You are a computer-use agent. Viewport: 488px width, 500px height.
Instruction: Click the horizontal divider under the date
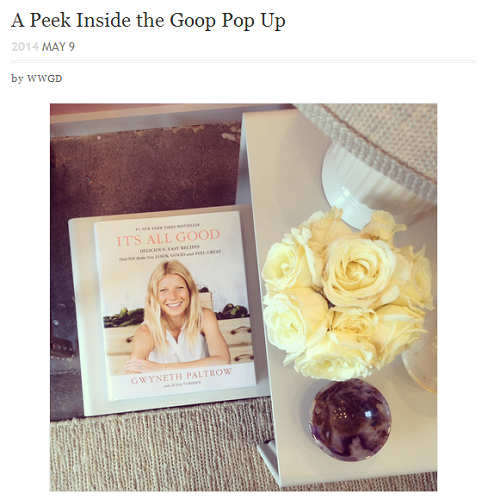click(x=243, y=62)
